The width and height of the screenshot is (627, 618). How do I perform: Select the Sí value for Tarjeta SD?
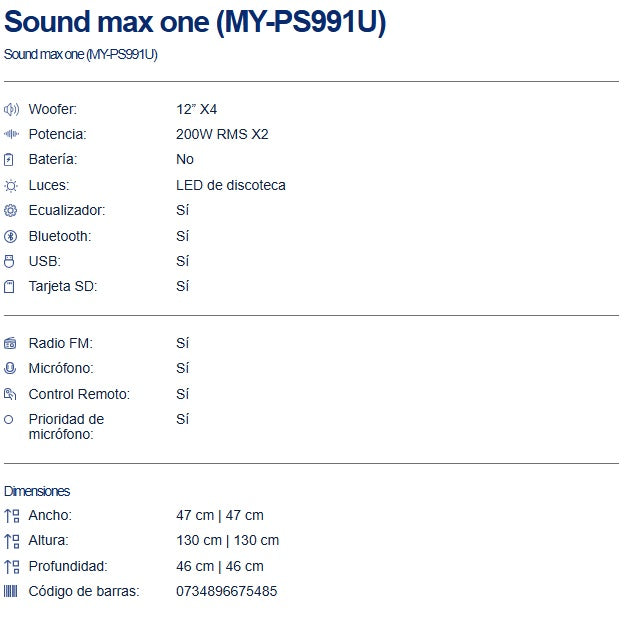[x=182, y=286]
